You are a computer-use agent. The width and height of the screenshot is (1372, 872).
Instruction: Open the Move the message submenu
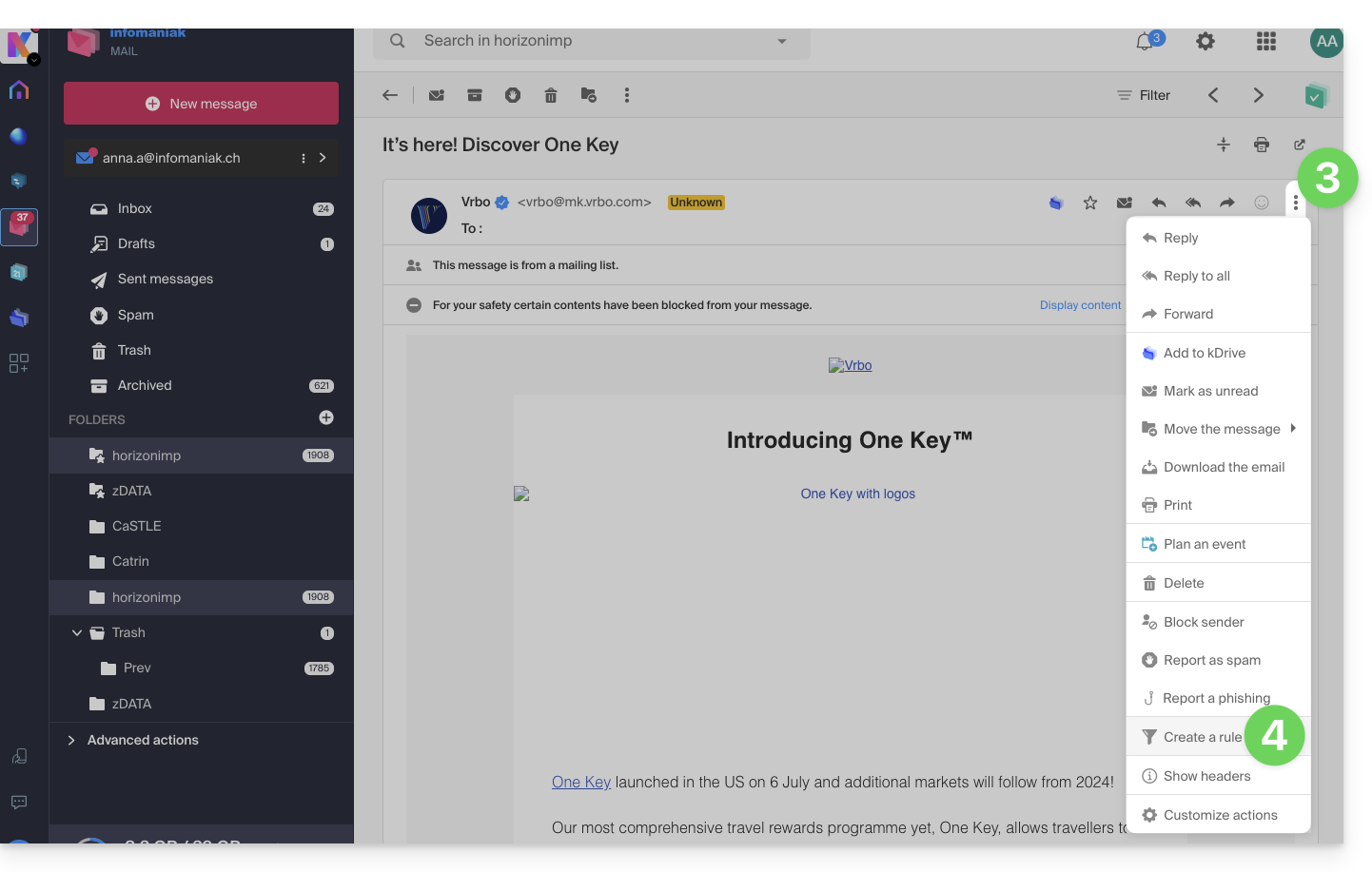(x=1222, y=429)
